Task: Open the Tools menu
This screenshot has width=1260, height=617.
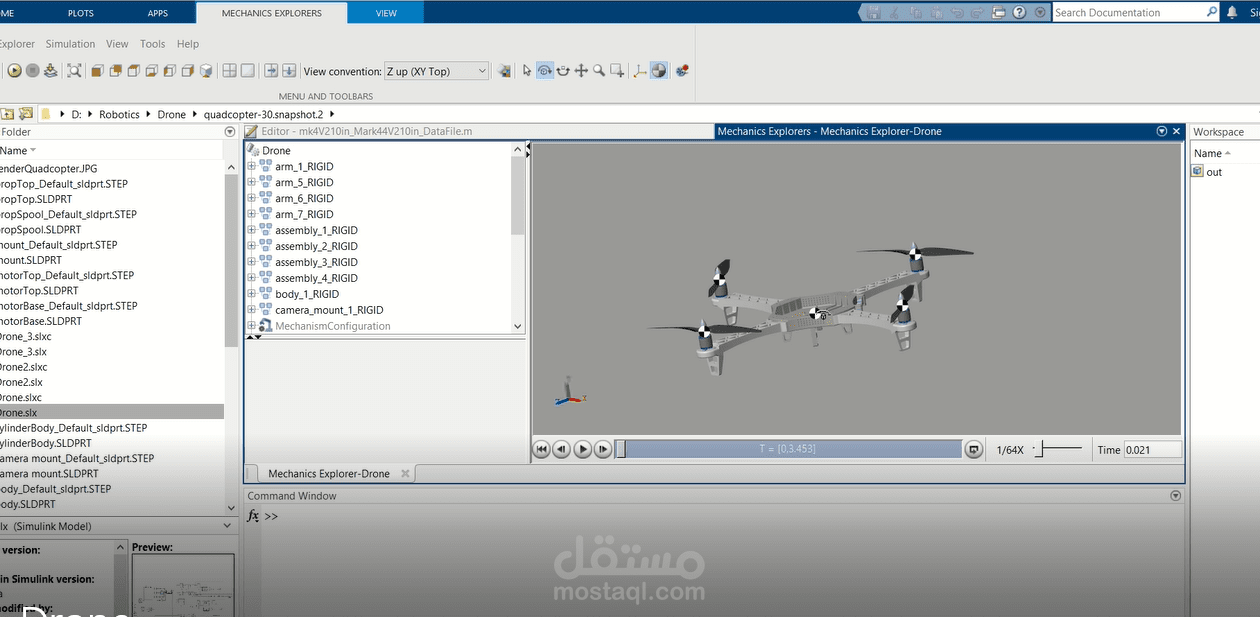Action: pyautogui.click(x=153, y=44)
